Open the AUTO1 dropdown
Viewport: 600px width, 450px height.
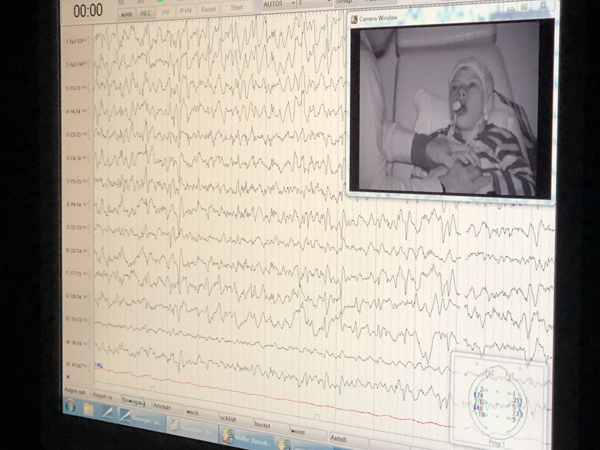[x=279, y=4]
